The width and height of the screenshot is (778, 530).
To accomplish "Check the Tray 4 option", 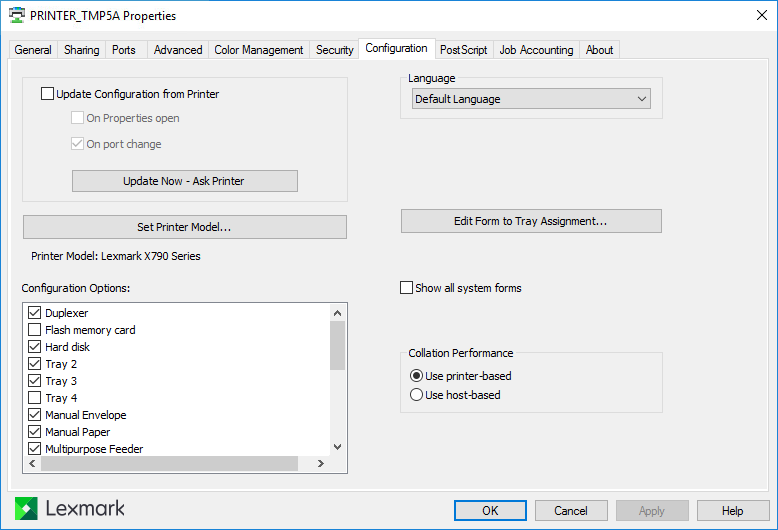I will click(x=35, y=398).
